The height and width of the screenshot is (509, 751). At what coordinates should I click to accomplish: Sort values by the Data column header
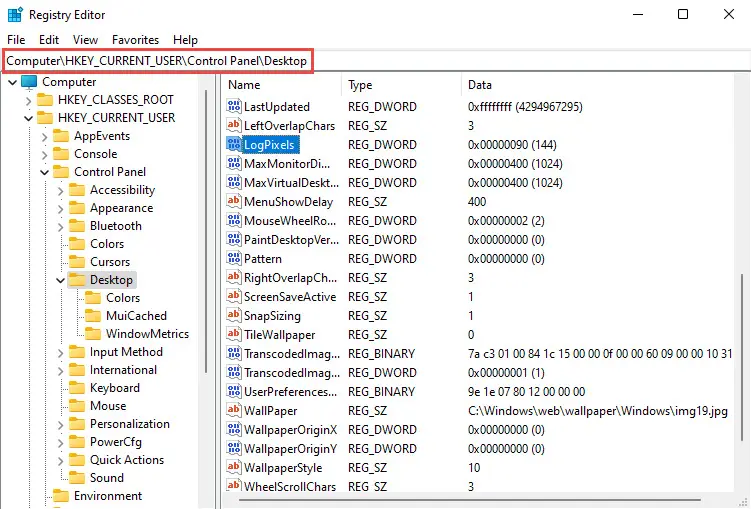coord(597,85)
